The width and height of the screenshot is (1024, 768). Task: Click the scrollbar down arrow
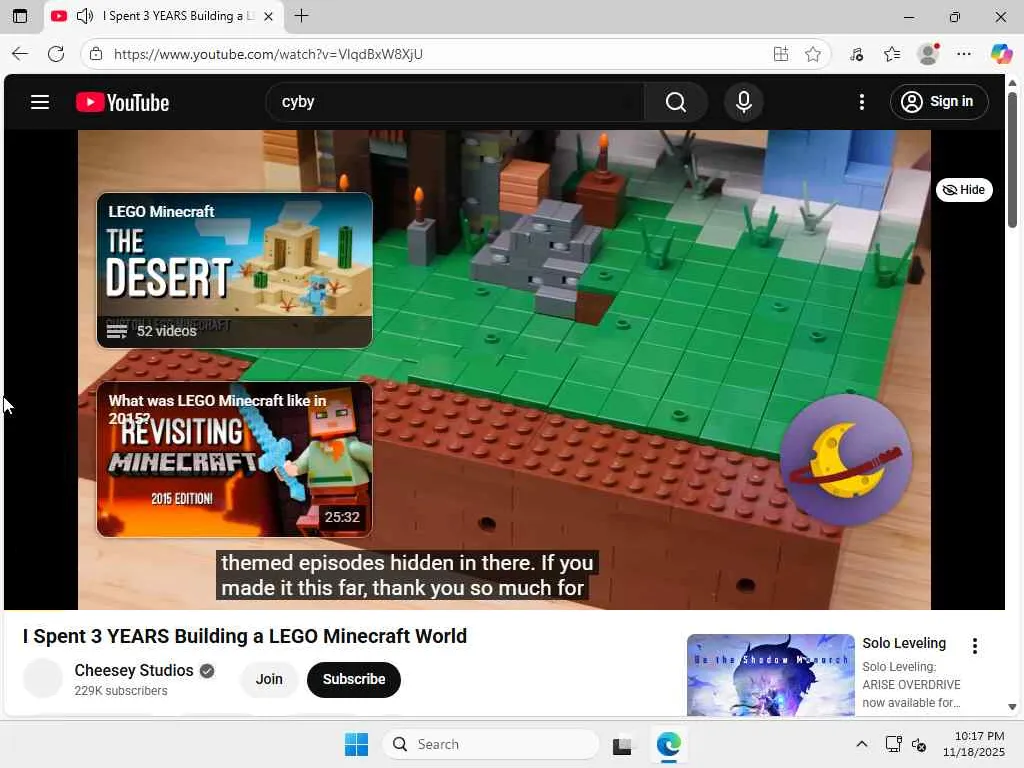1012,707
